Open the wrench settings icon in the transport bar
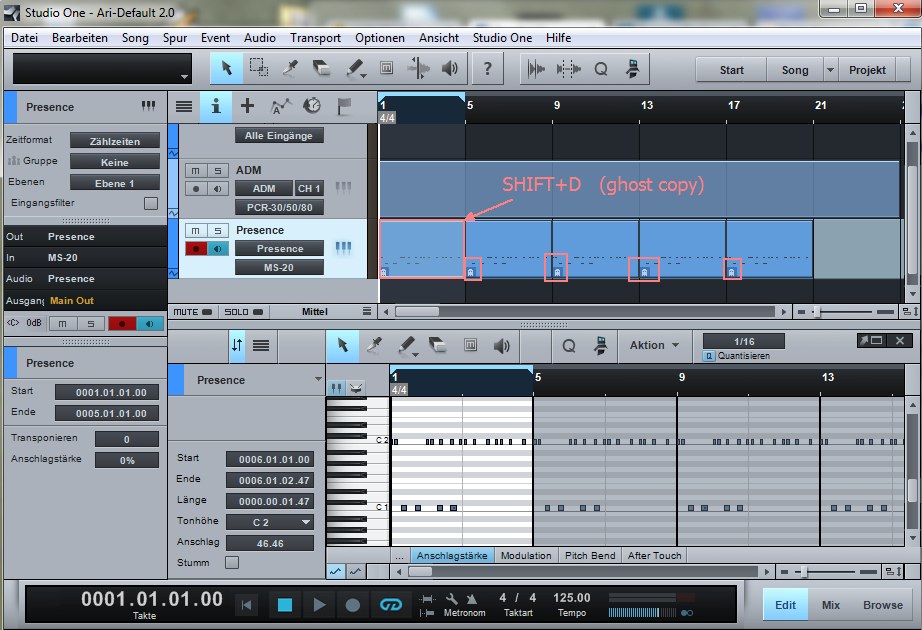The height and width of the screenshot is (630, 922). tap(452, 599)
